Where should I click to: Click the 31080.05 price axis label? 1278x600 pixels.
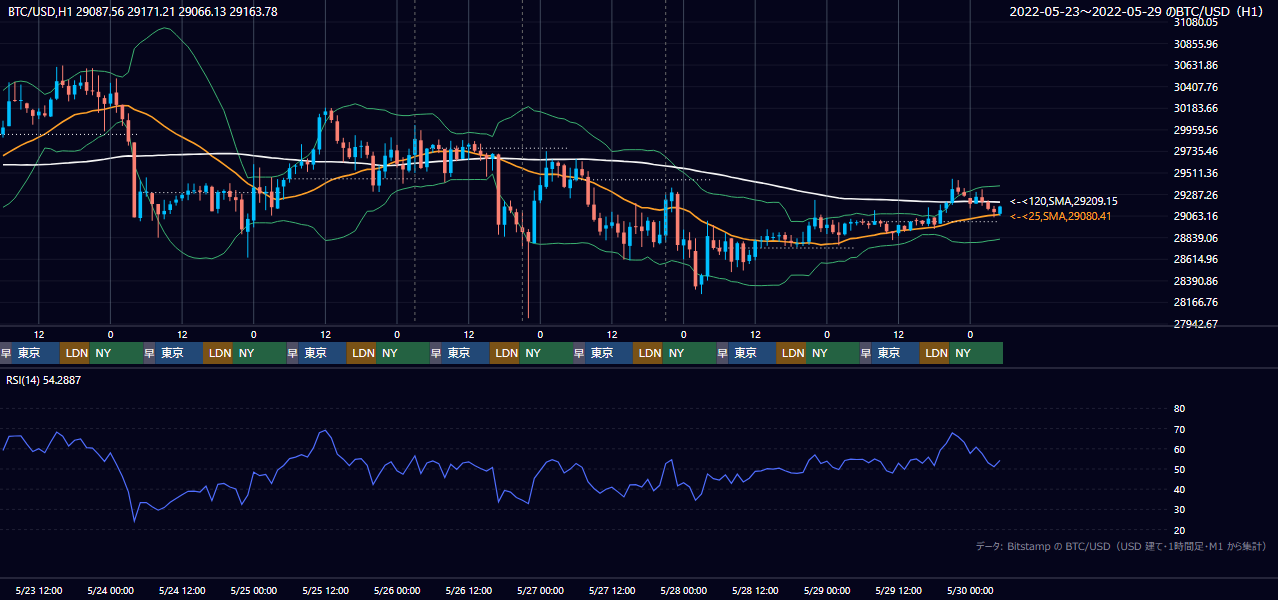(x=1195, y=22)
